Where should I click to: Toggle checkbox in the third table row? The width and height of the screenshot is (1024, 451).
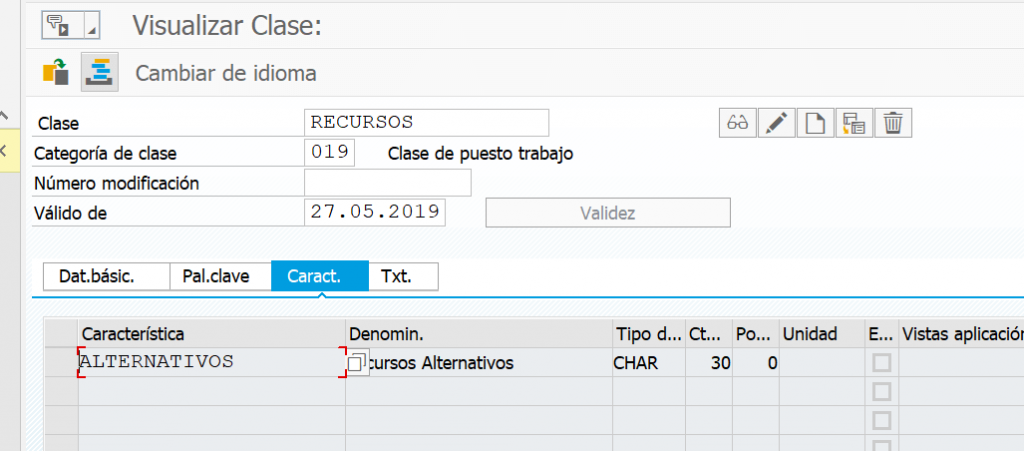click(x=882, y=420)
